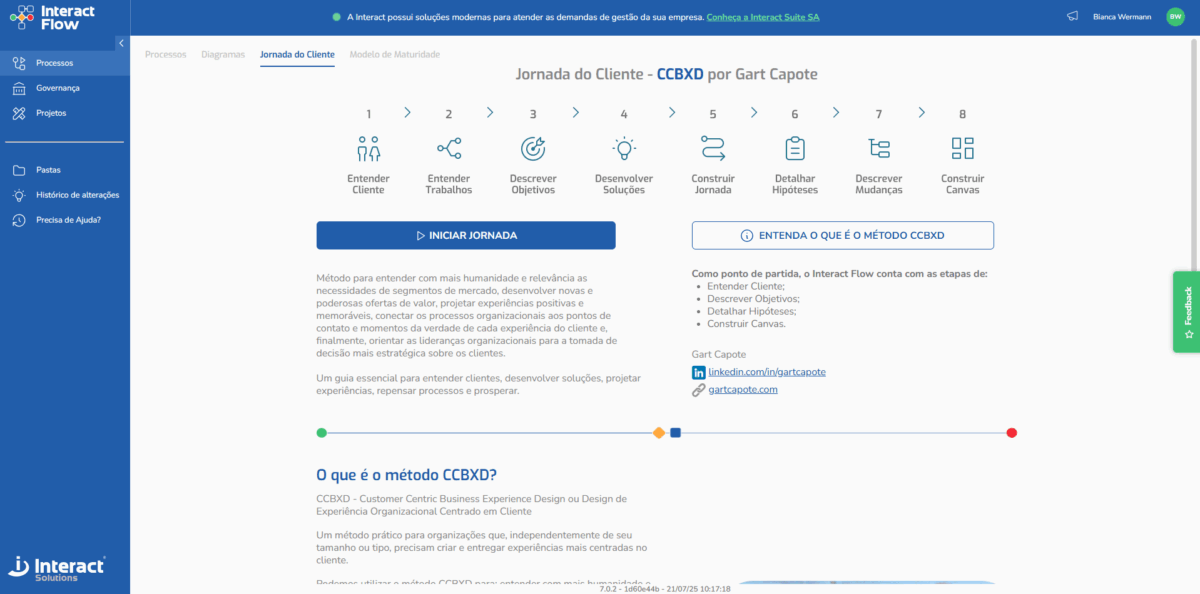
Task: Open the gartcapote.com link
Action: (743, 390)
